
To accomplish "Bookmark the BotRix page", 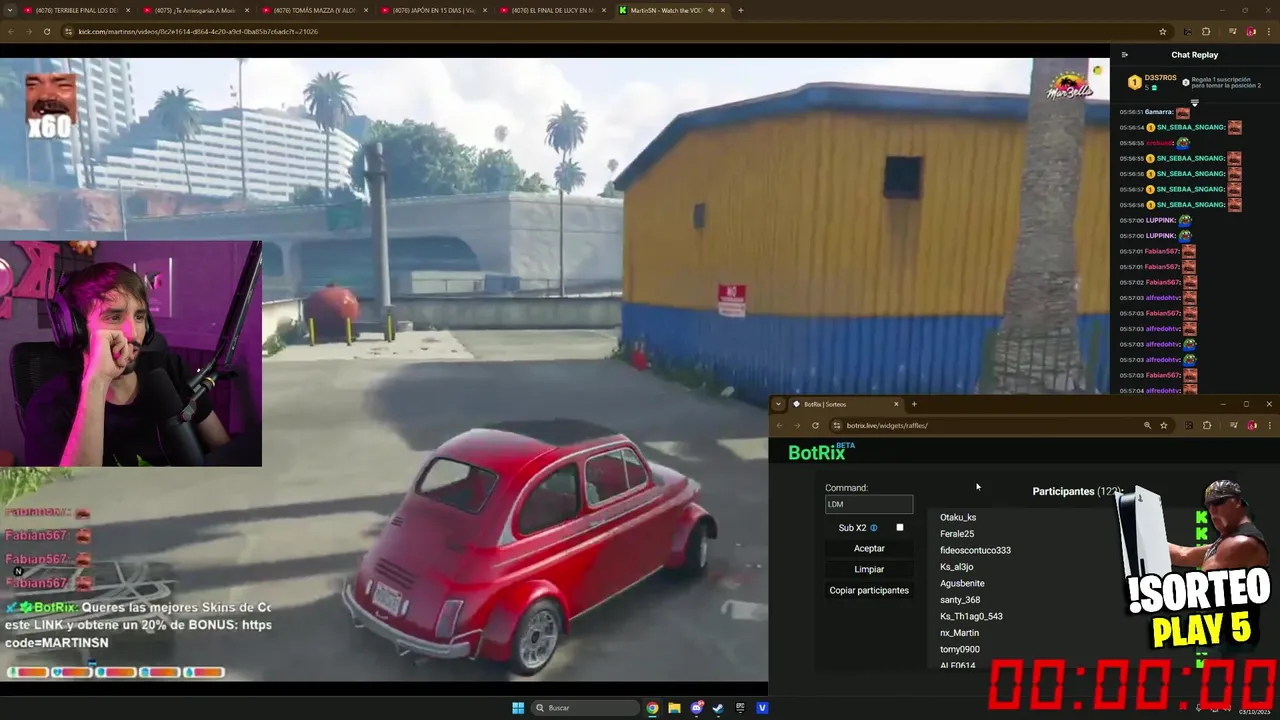I will [x=1164, y=425].
